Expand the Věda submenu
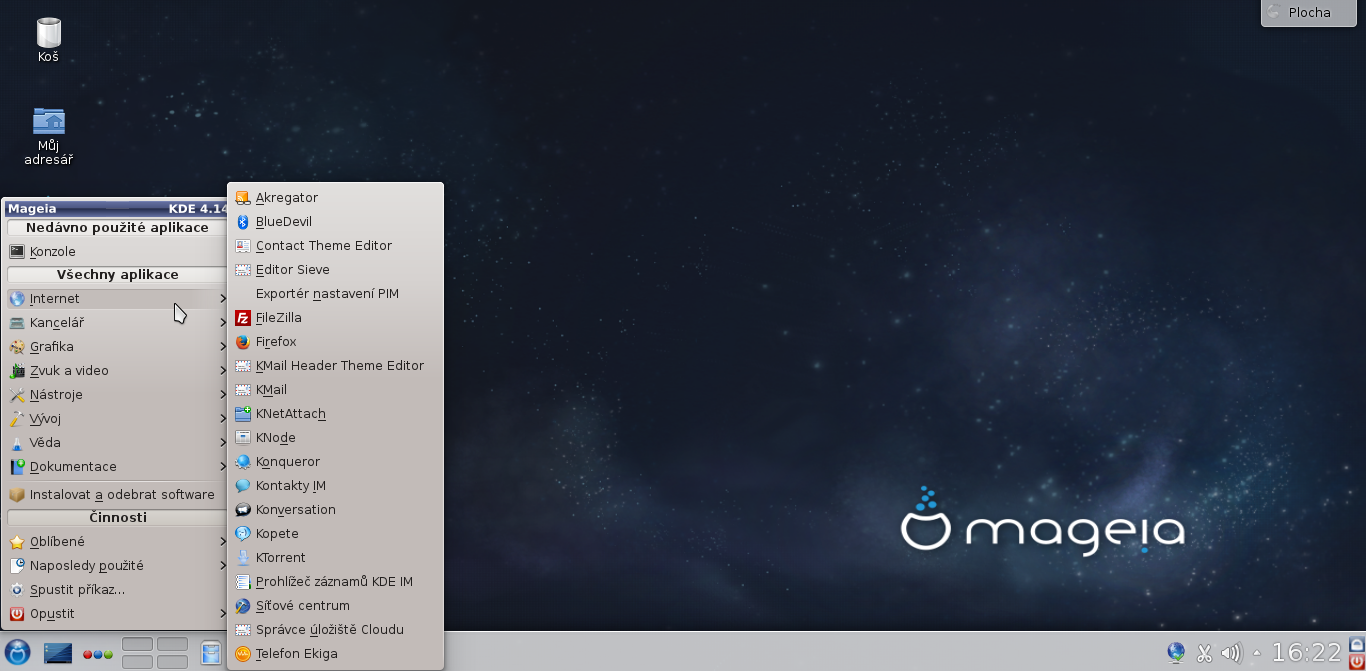The image size is (1366, 671). click(x=117, y=443)
